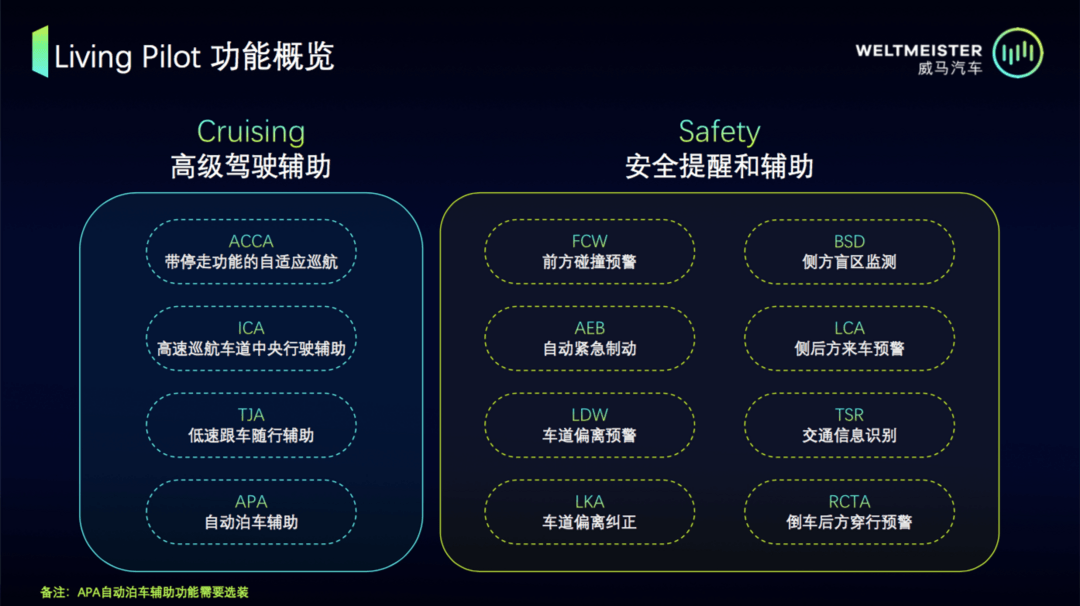This screenshot has width=1080, height=606.
Task: Click the AEB emergency braking box
Action: [590, 338]
